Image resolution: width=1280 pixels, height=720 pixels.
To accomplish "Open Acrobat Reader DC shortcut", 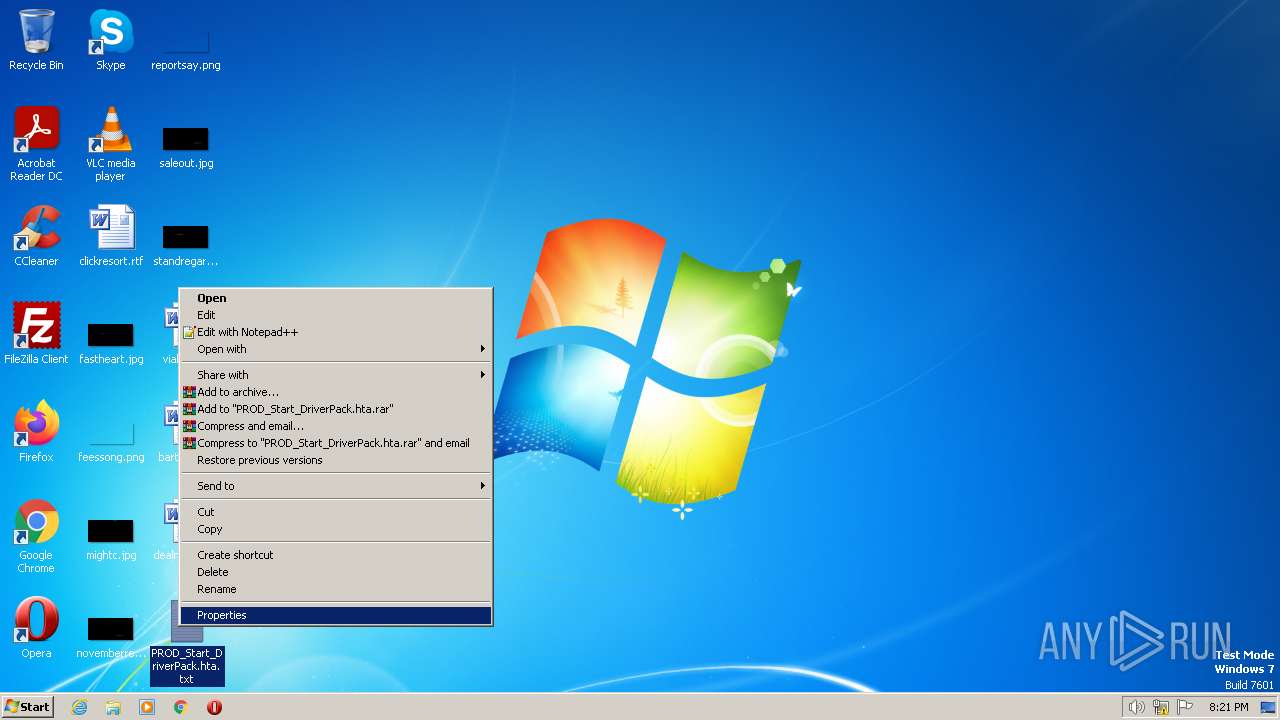I will pos(36,144).
